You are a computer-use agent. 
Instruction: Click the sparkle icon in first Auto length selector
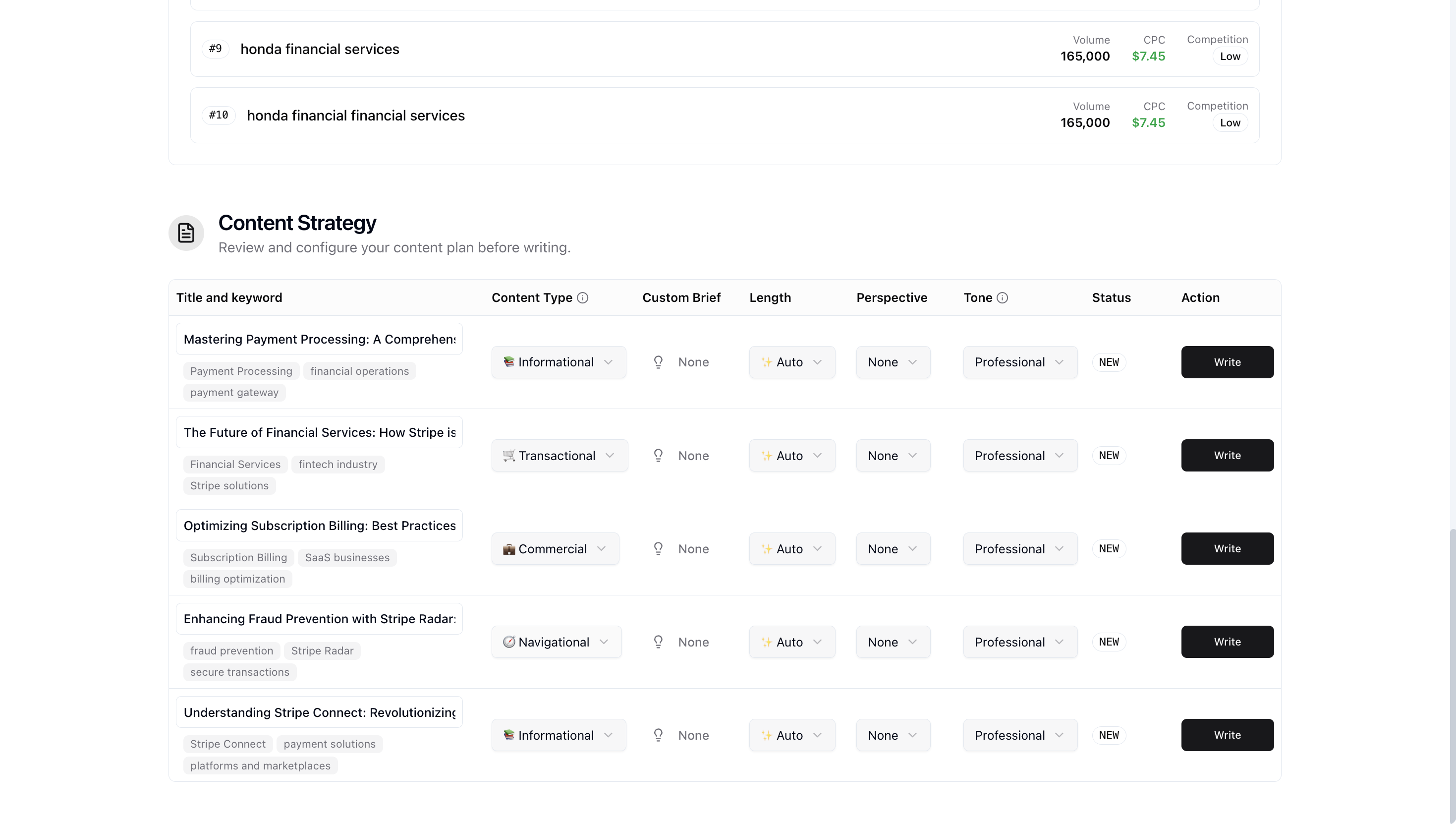(767, 361)
